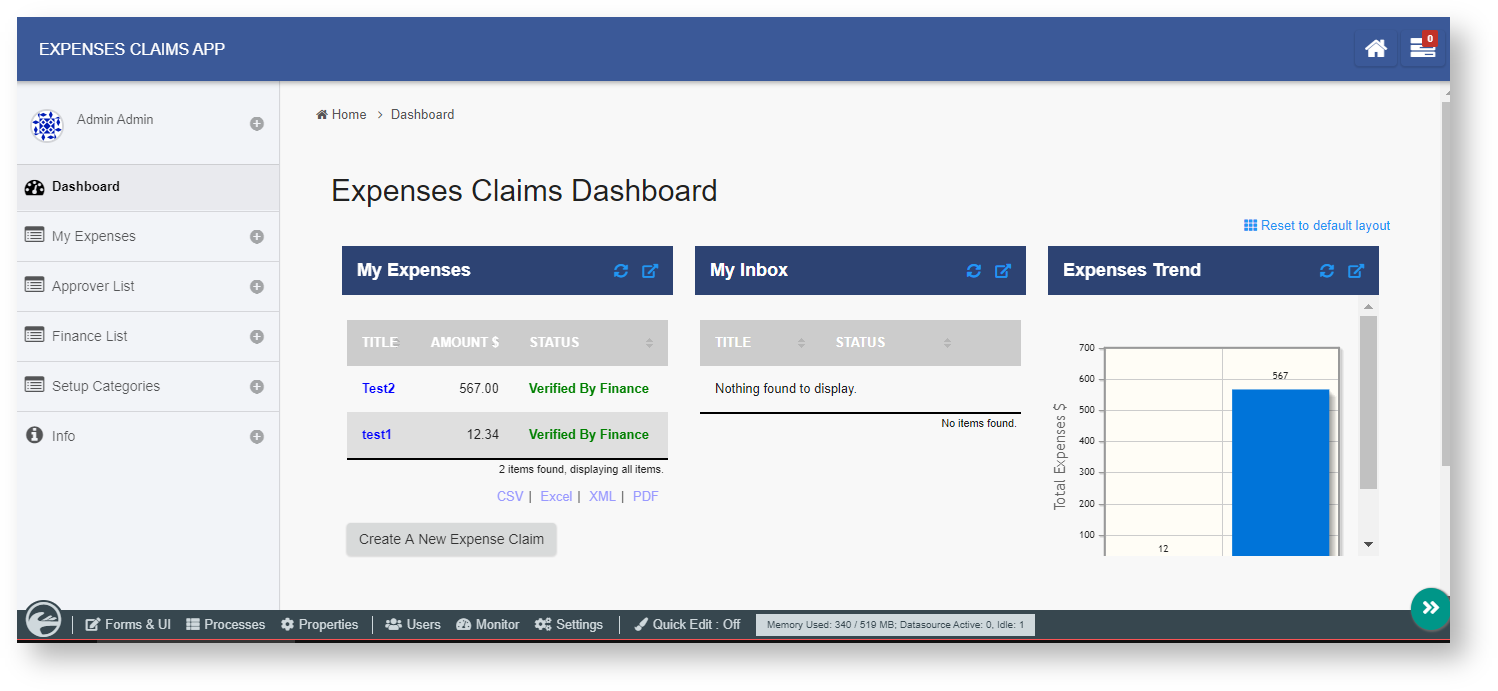1498x691 pixels.
Task: Expand the Setup Categories plus icon
Action: (x=257, y=387)
